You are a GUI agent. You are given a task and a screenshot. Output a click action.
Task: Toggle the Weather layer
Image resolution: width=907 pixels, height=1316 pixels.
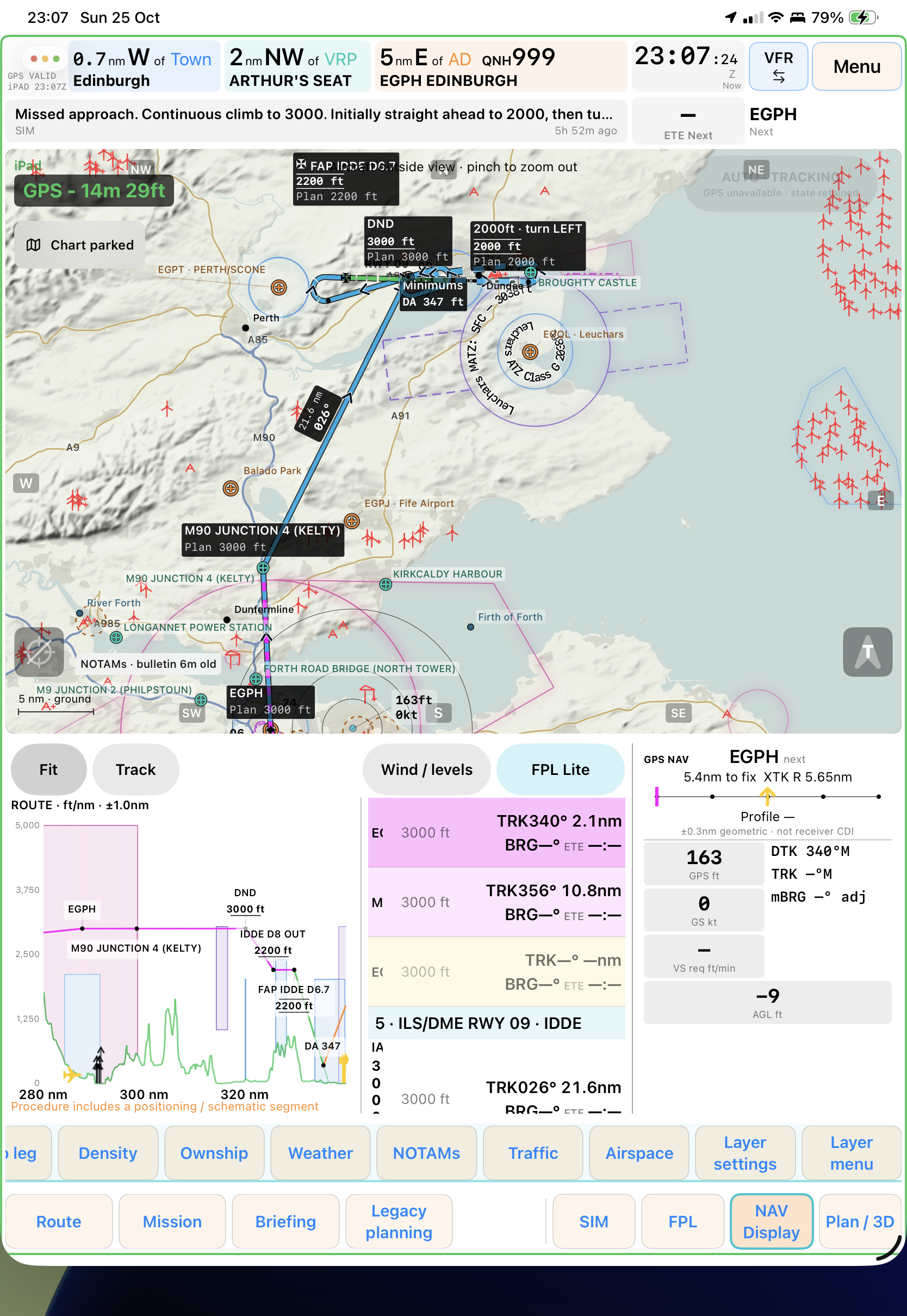[320, 1153]
